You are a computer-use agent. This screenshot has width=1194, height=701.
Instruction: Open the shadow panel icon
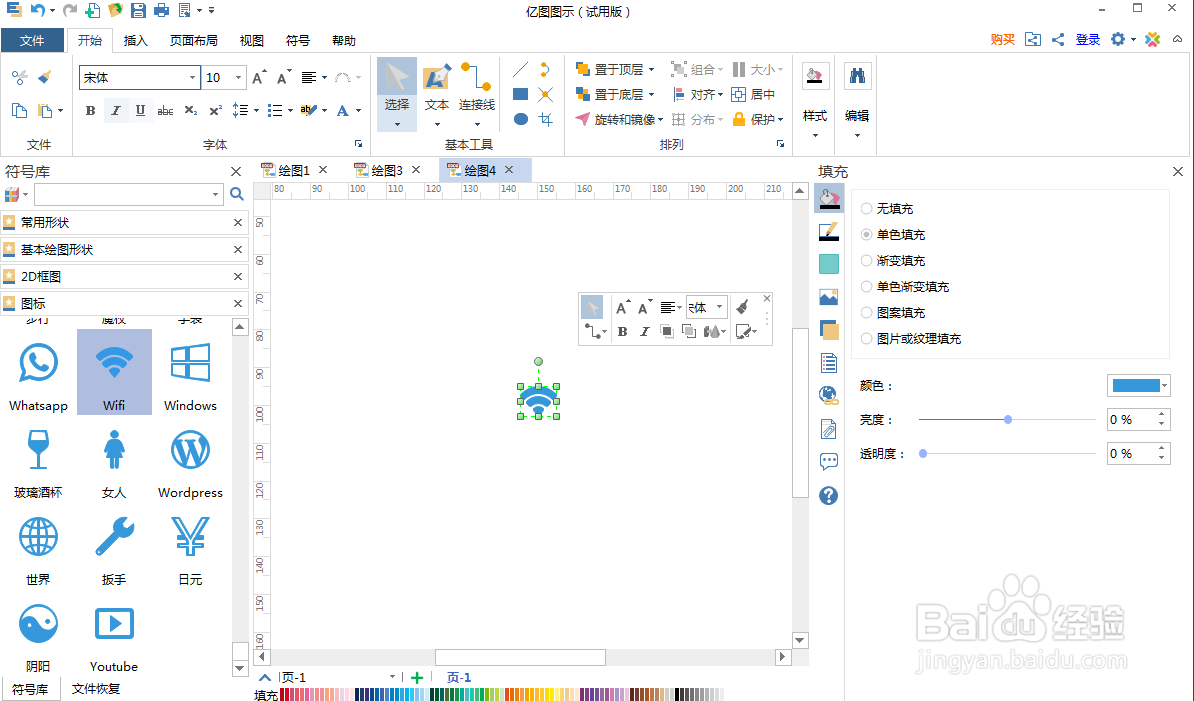(828, 330)
